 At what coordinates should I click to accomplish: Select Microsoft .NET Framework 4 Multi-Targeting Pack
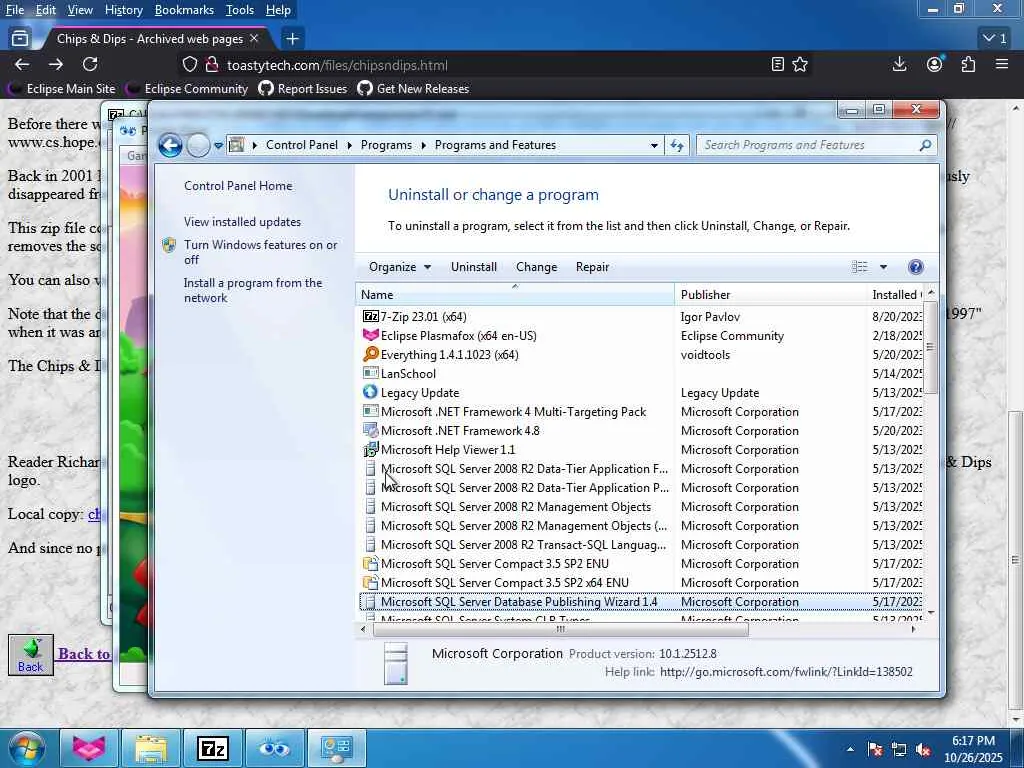[513, 412]
